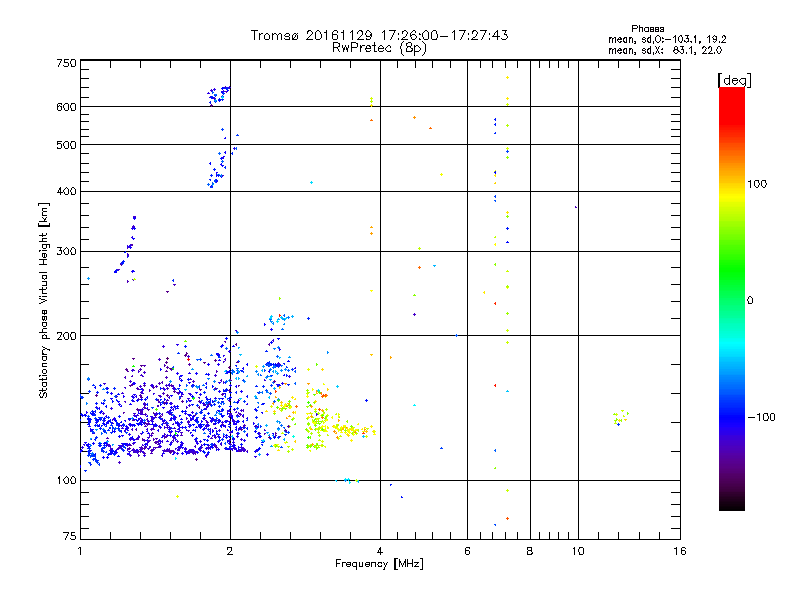The width and height of the screenshot is (800, 600).
Task: Click the '10' x-axis tick label
Action: click(578, 551)
